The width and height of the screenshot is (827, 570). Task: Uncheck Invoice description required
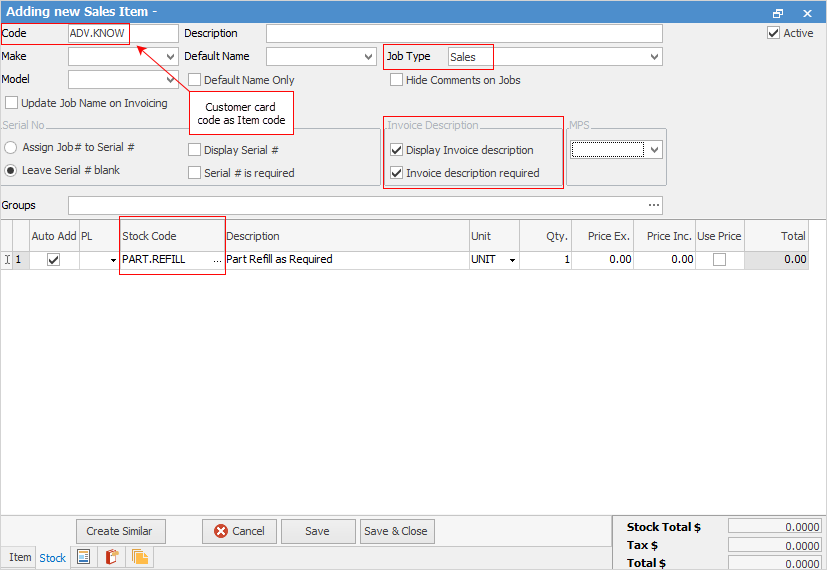(396, 172)
